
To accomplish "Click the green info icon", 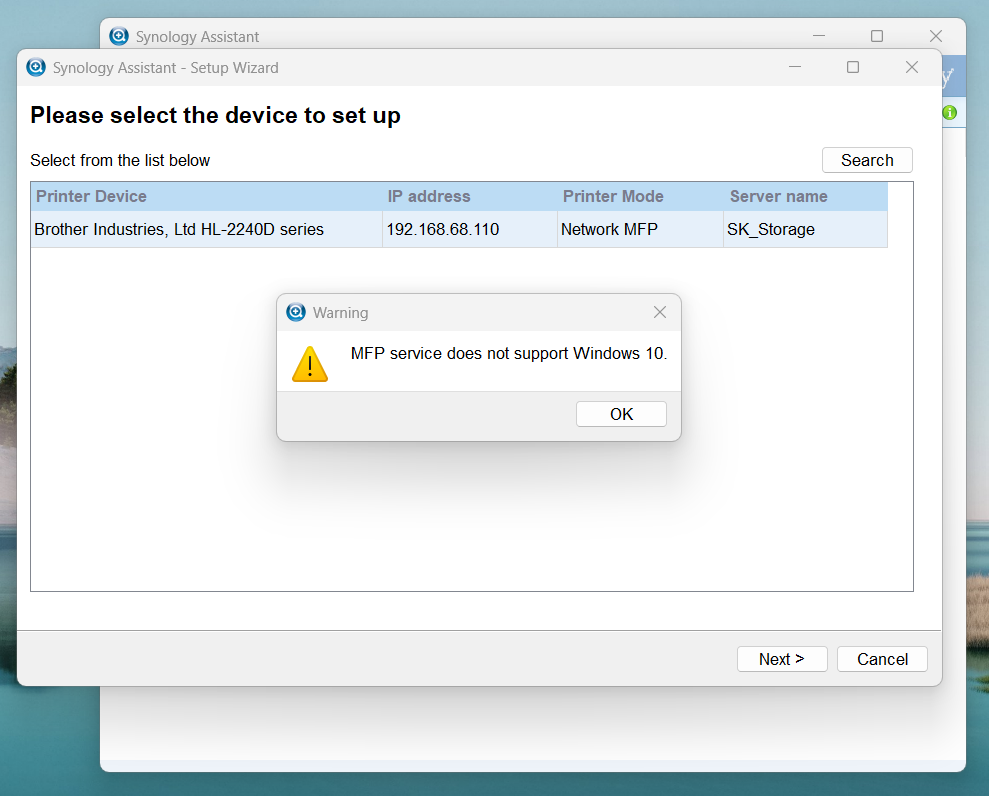I will pyautogui.click(x=949, y=113).
